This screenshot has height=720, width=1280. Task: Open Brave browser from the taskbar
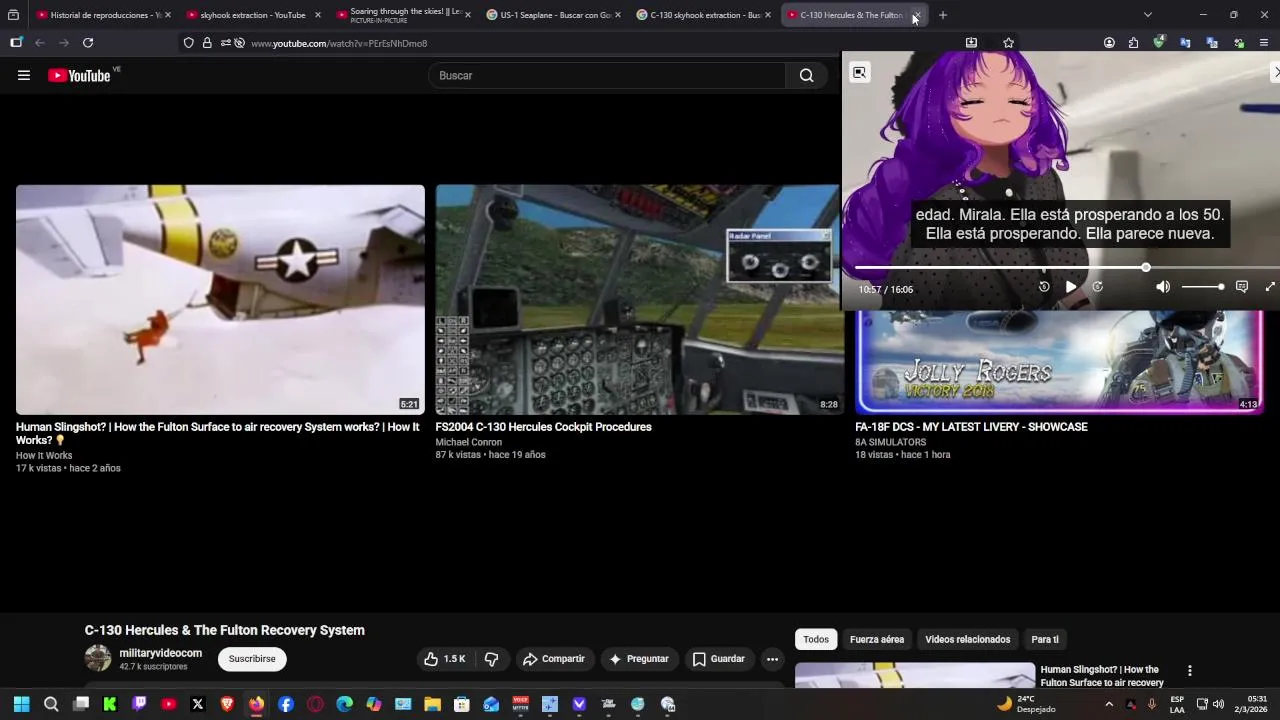227,704
